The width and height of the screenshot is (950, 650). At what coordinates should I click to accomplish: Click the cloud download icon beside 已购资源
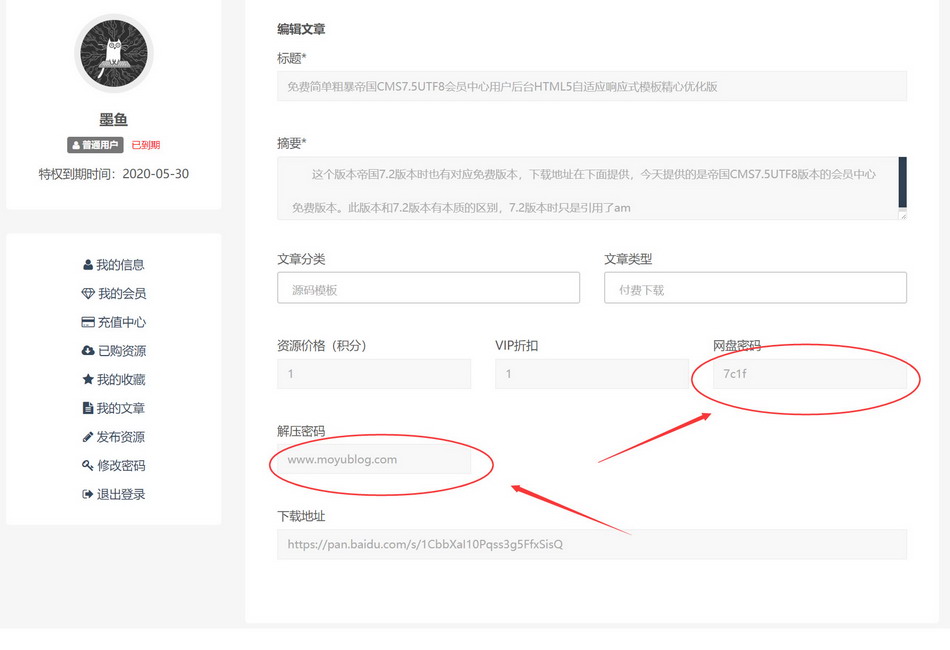click(88, 351)
